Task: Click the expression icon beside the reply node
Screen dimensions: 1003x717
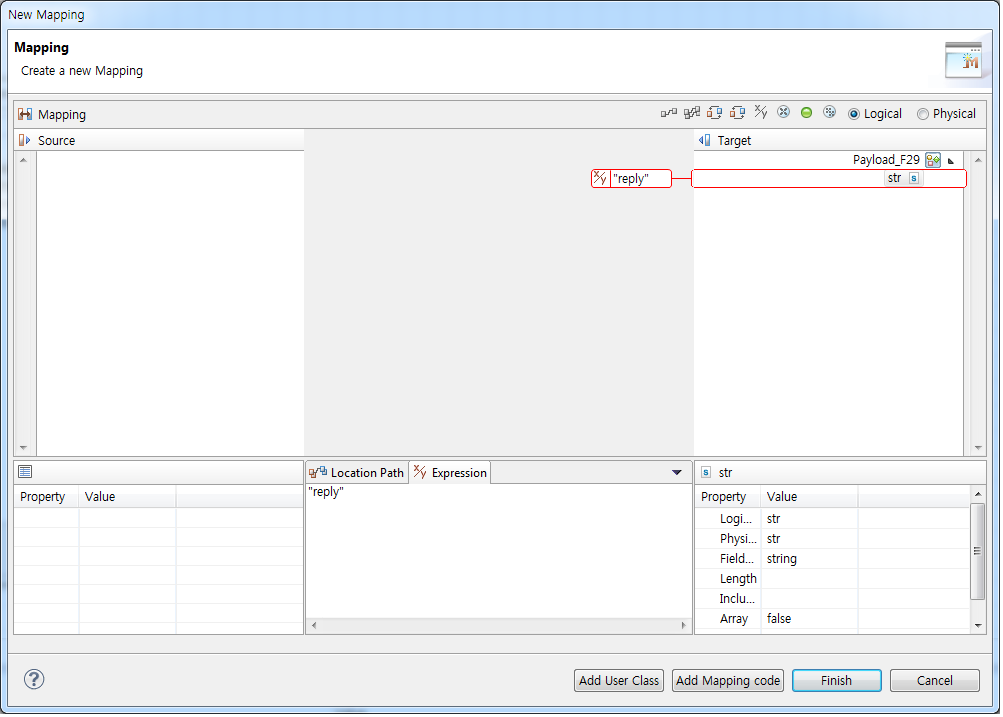Action: [598, 178]
